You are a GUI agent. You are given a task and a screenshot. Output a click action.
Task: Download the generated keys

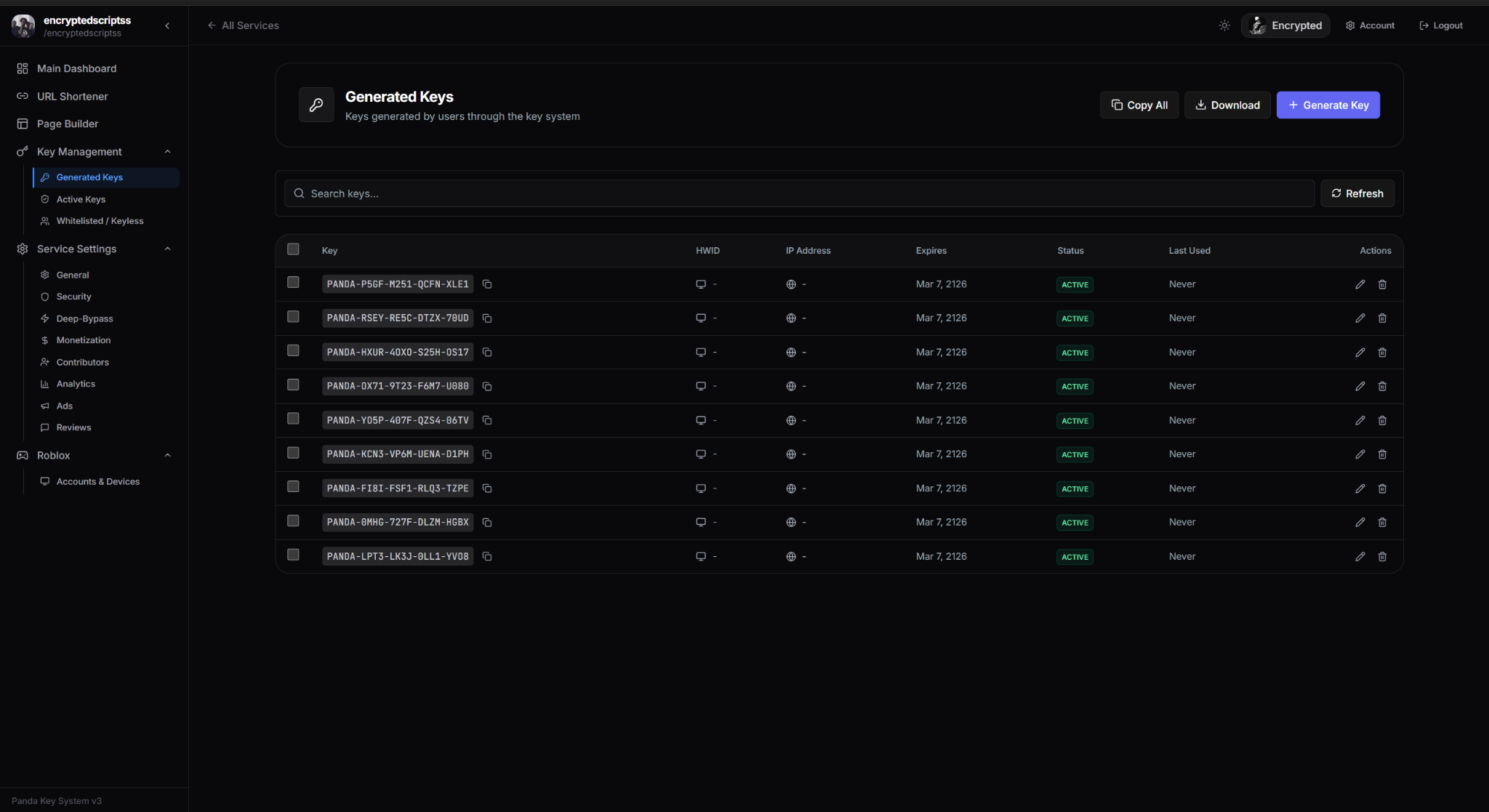click(x=1227, y=105)
